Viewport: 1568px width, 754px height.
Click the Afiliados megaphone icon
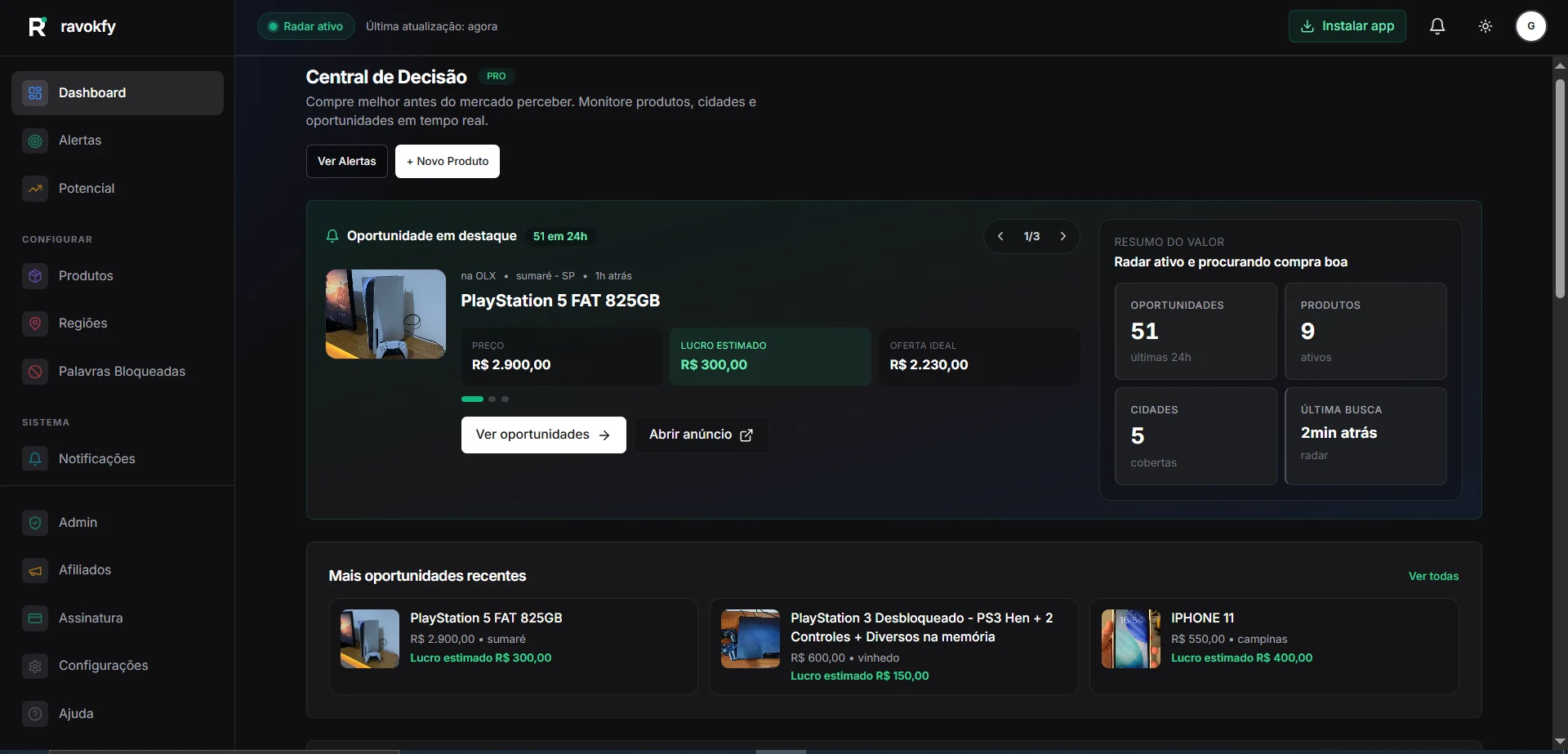[35, 570]
